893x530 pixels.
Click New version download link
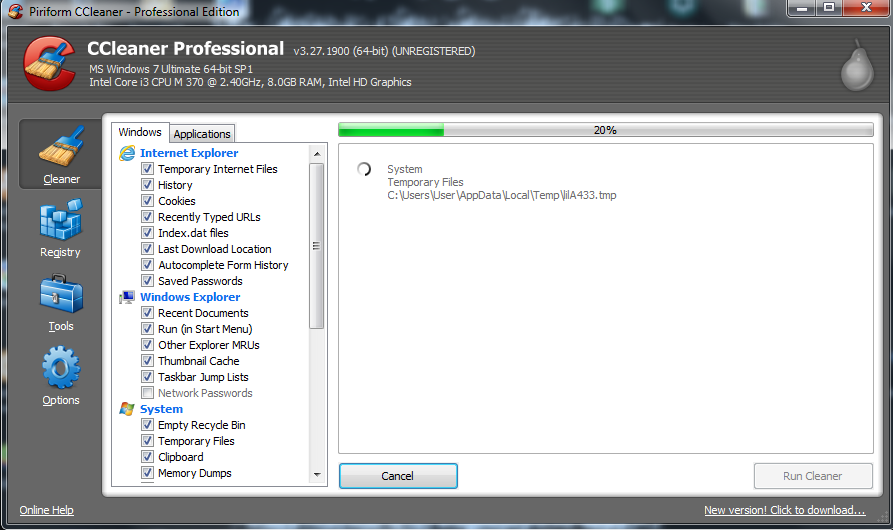(x=785, y=510)
